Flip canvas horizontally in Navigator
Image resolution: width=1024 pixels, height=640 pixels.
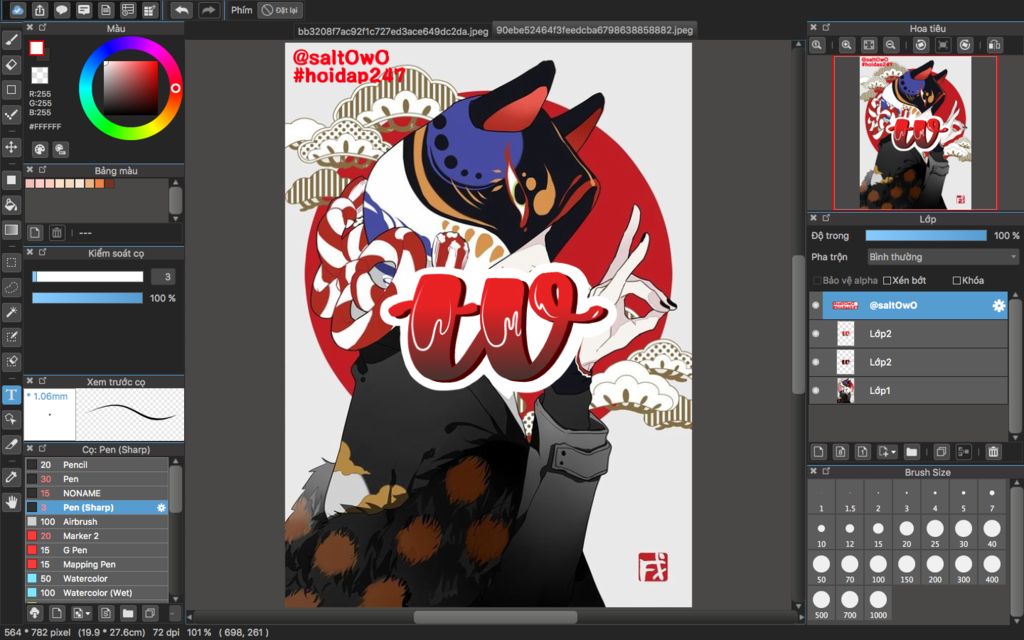[994, 45]
